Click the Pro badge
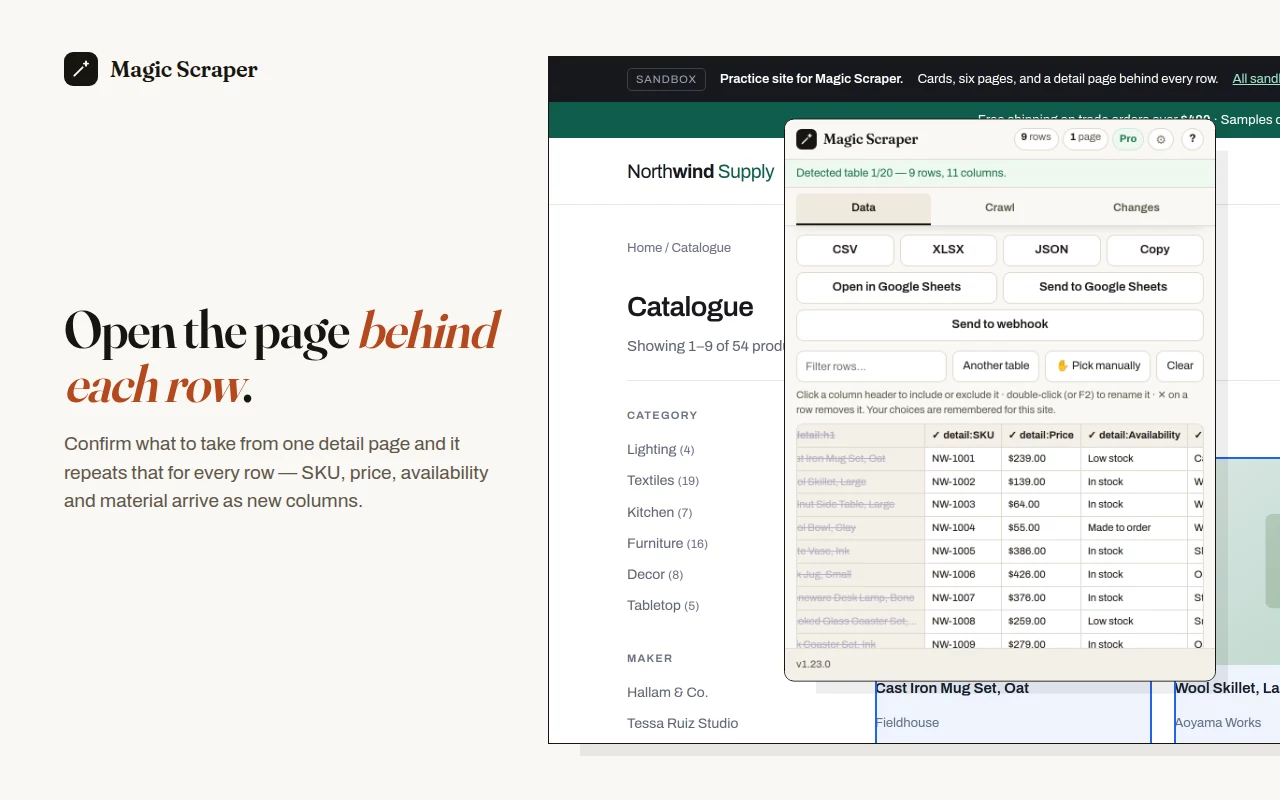The height and width of the screenshot is (800, 1280). 1128,139
